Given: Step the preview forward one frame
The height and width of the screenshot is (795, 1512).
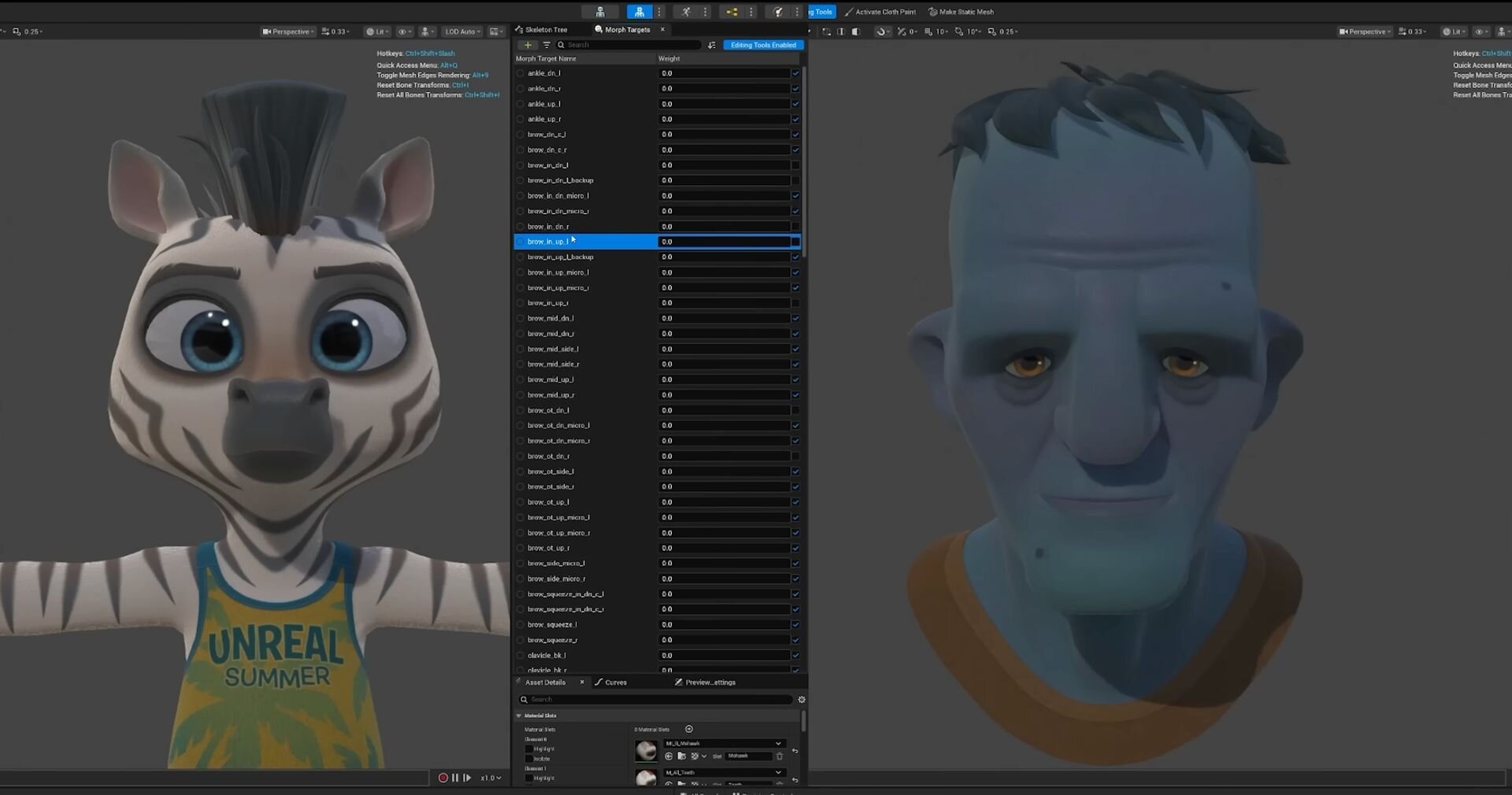Looking at the screenshot, I should coord(467,778).
